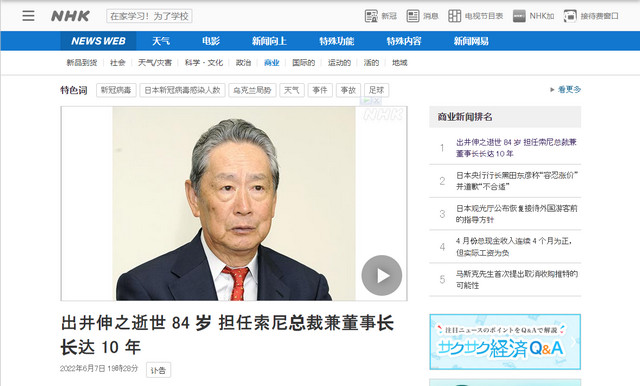Select the 新闻网易 navigation tab
This screenshot has width=640, height=386.
tap(471, 41)
